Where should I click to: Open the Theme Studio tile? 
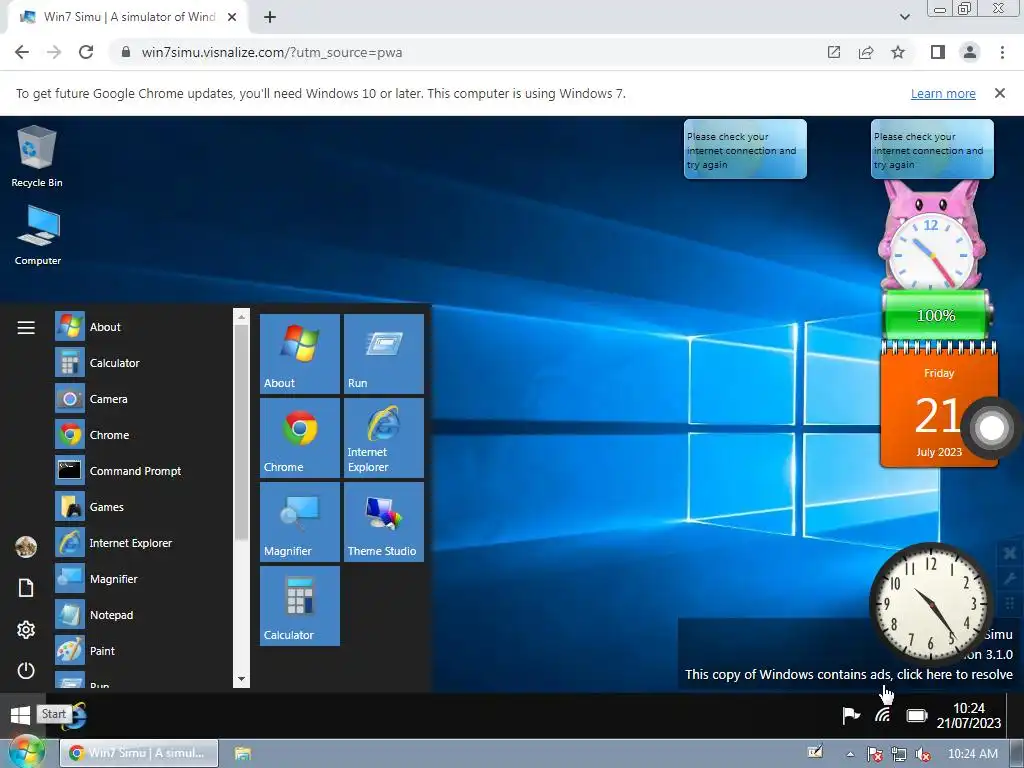[x=384, y=522]
